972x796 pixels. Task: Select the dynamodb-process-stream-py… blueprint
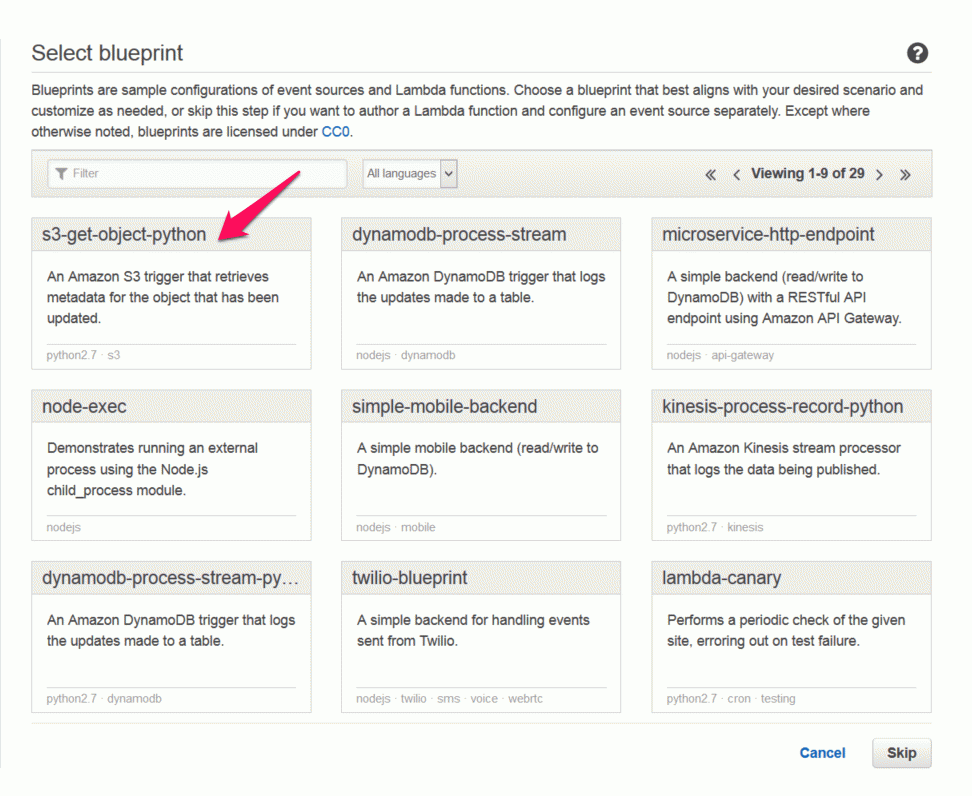pyautogui.click(x=171, y=637)
